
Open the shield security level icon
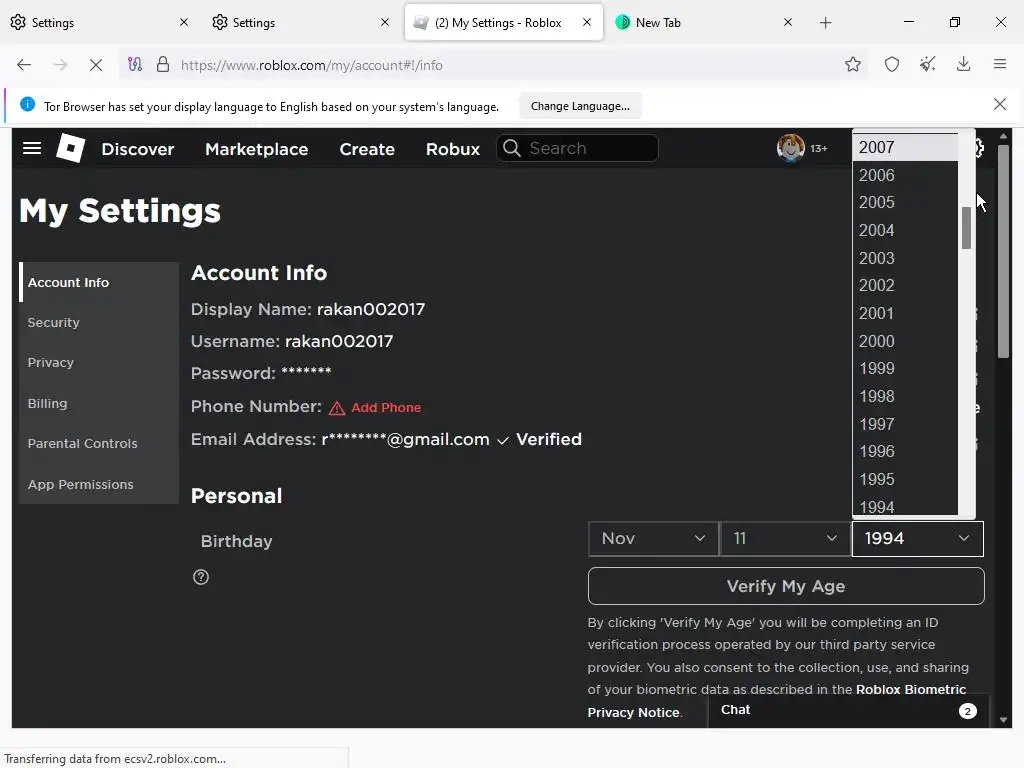point(892,64)
